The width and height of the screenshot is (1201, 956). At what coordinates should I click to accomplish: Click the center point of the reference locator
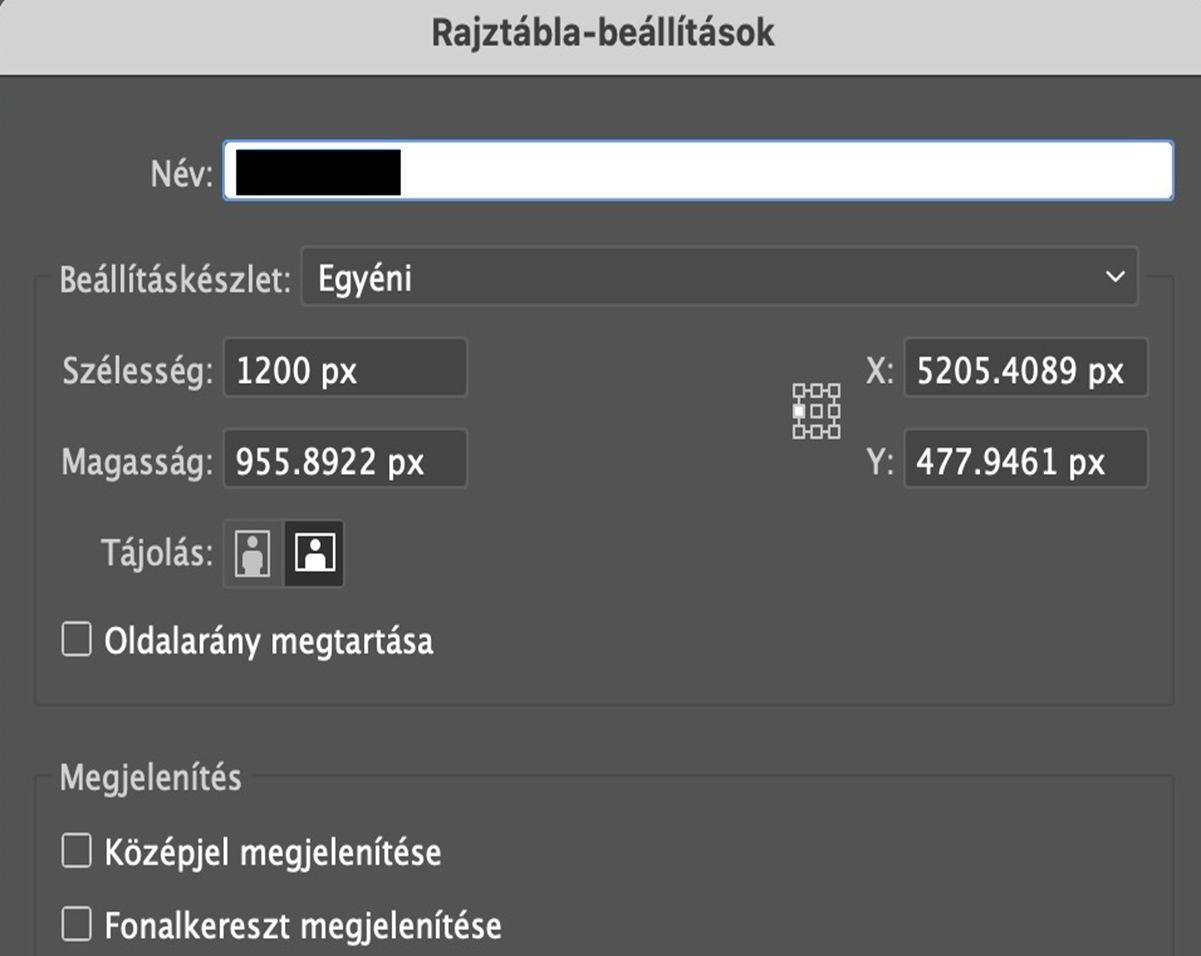816,410
